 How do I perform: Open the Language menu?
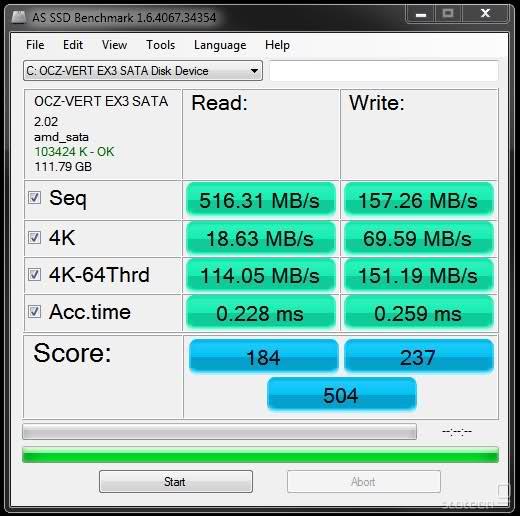(x=220, y=45)
